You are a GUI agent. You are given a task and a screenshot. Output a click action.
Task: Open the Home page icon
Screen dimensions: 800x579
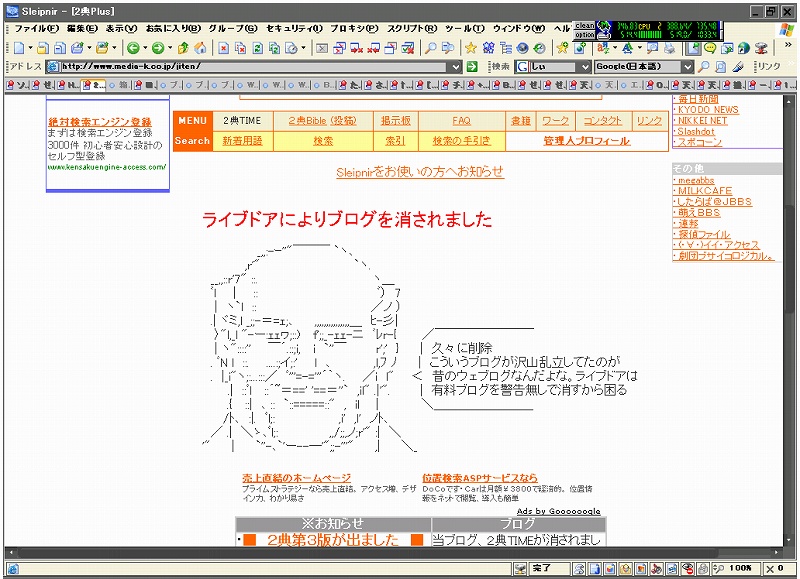[201, 48]
